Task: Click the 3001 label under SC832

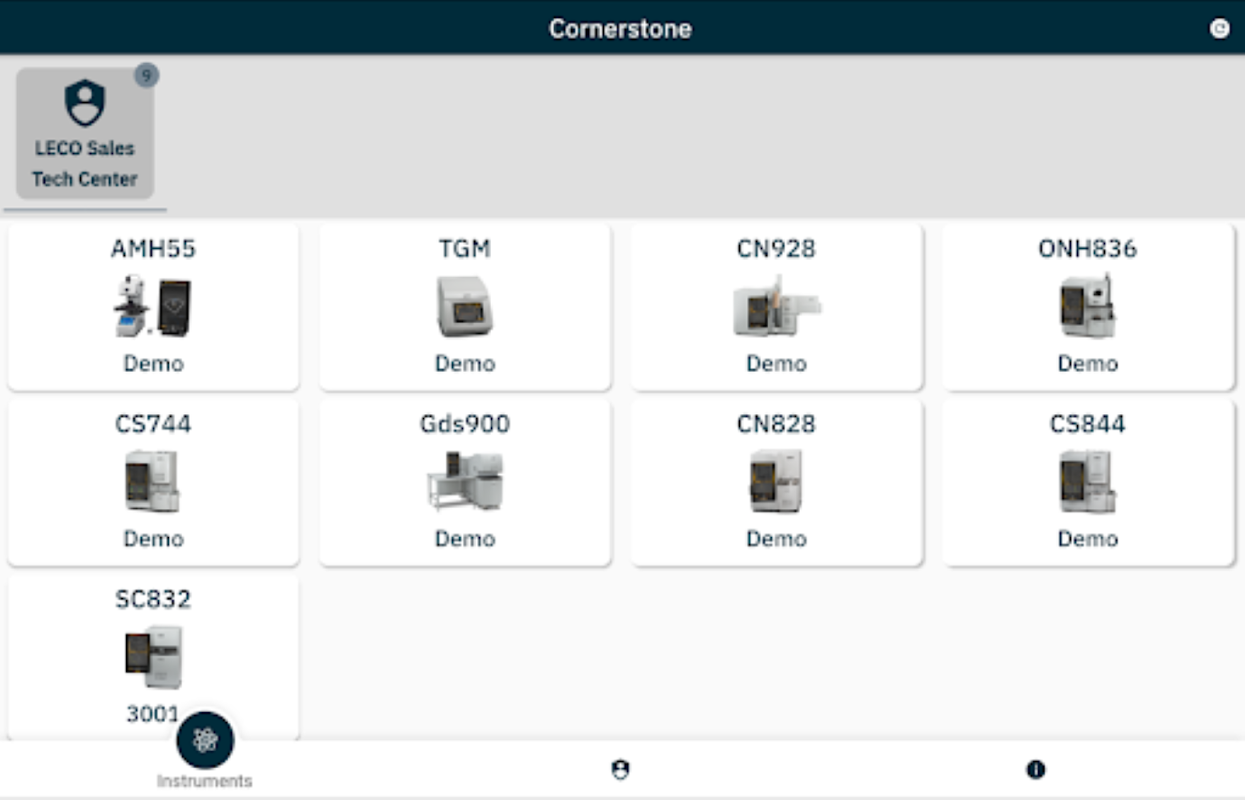Action: pos(152,714)
